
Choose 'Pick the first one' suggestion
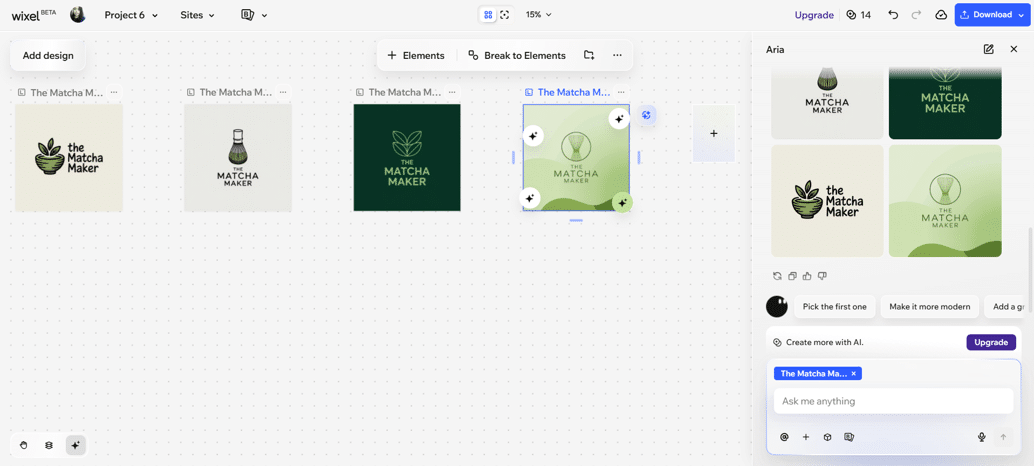pos(834,306)
